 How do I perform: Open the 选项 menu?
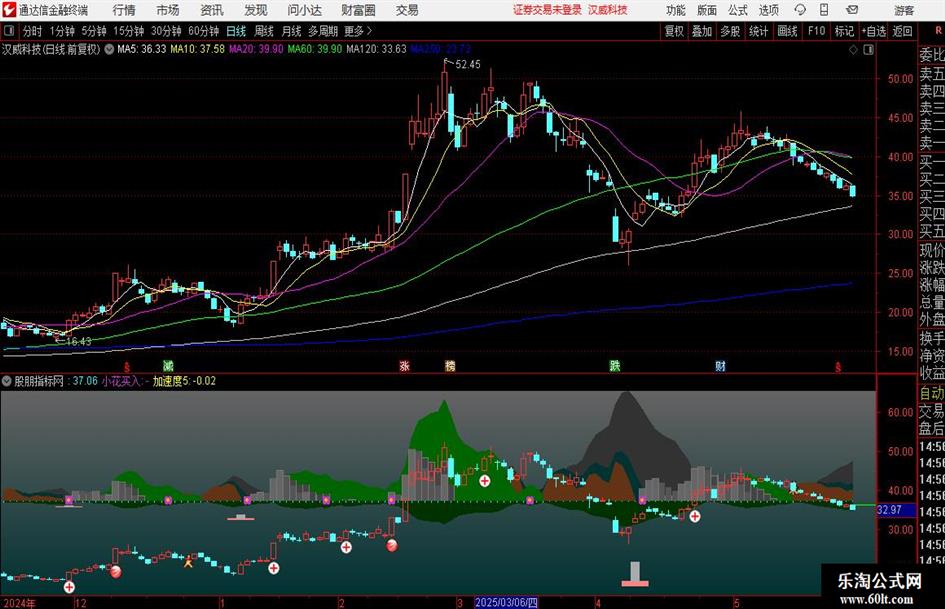(x=768, y=10)
